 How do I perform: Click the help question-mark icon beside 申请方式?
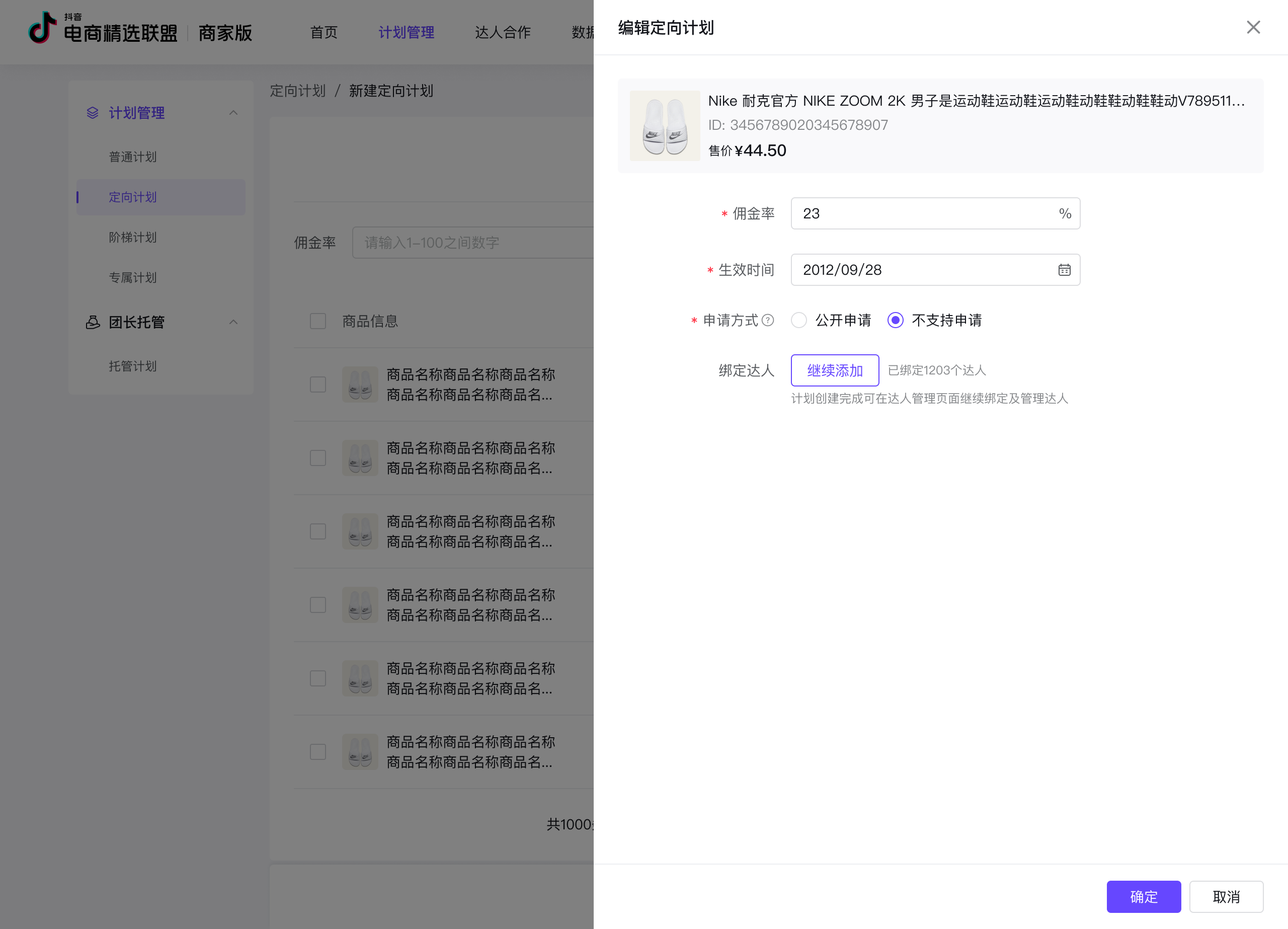click(x=768, y=320)
